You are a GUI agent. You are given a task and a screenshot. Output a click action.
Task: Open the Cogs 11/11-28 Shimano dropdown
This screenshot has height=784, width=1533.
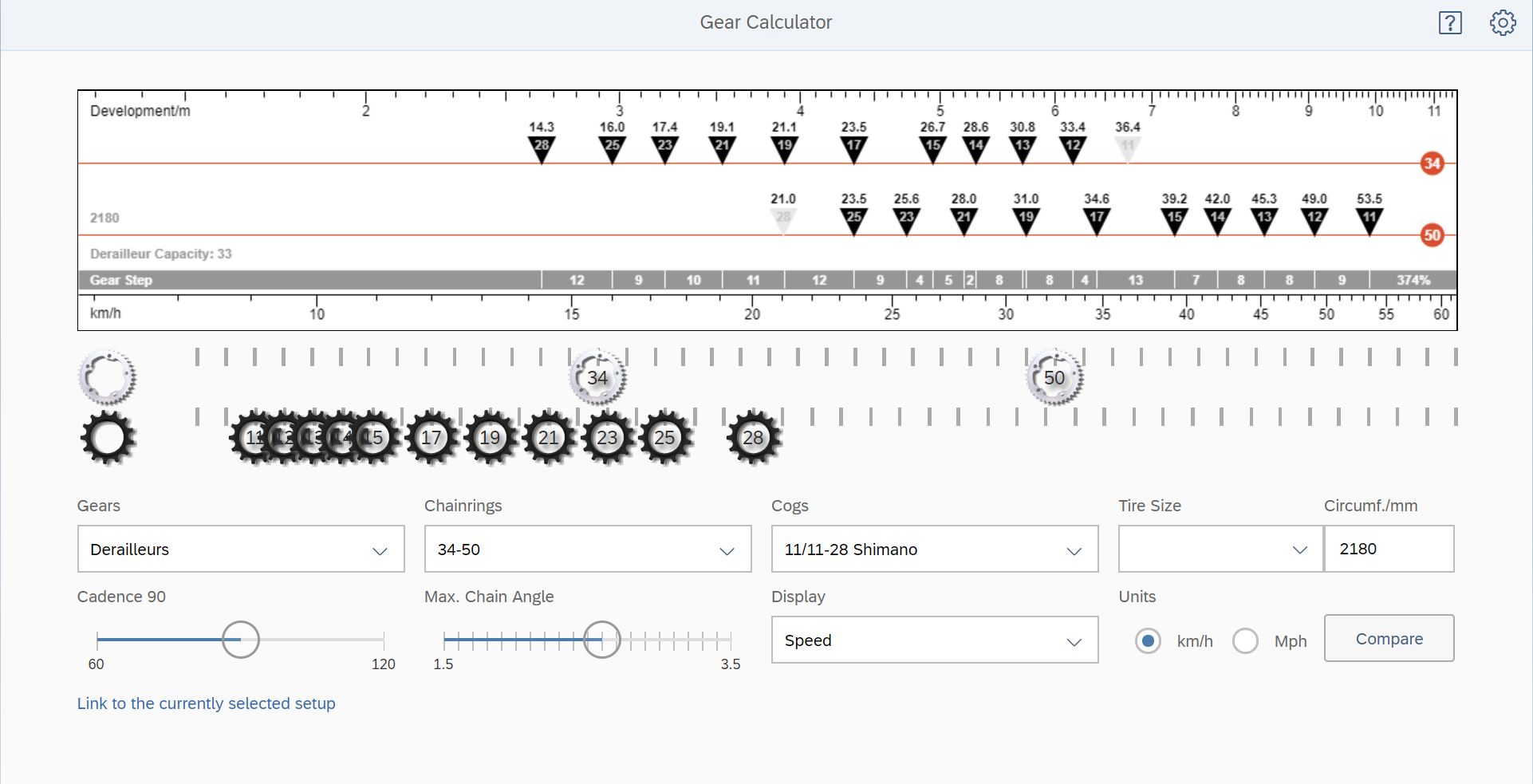(x=934, y=550)
